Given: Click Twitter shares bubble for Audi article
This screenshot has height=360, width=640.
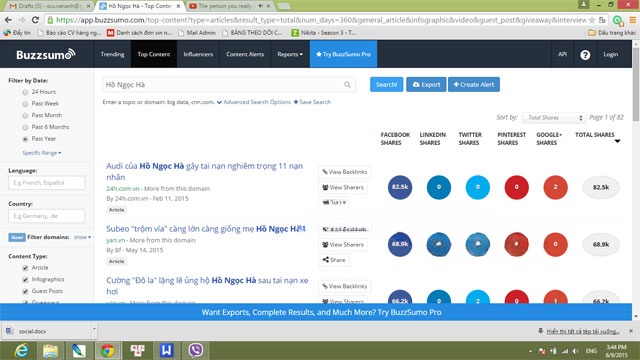Looking at the screenshot, I should pos(478,187).
